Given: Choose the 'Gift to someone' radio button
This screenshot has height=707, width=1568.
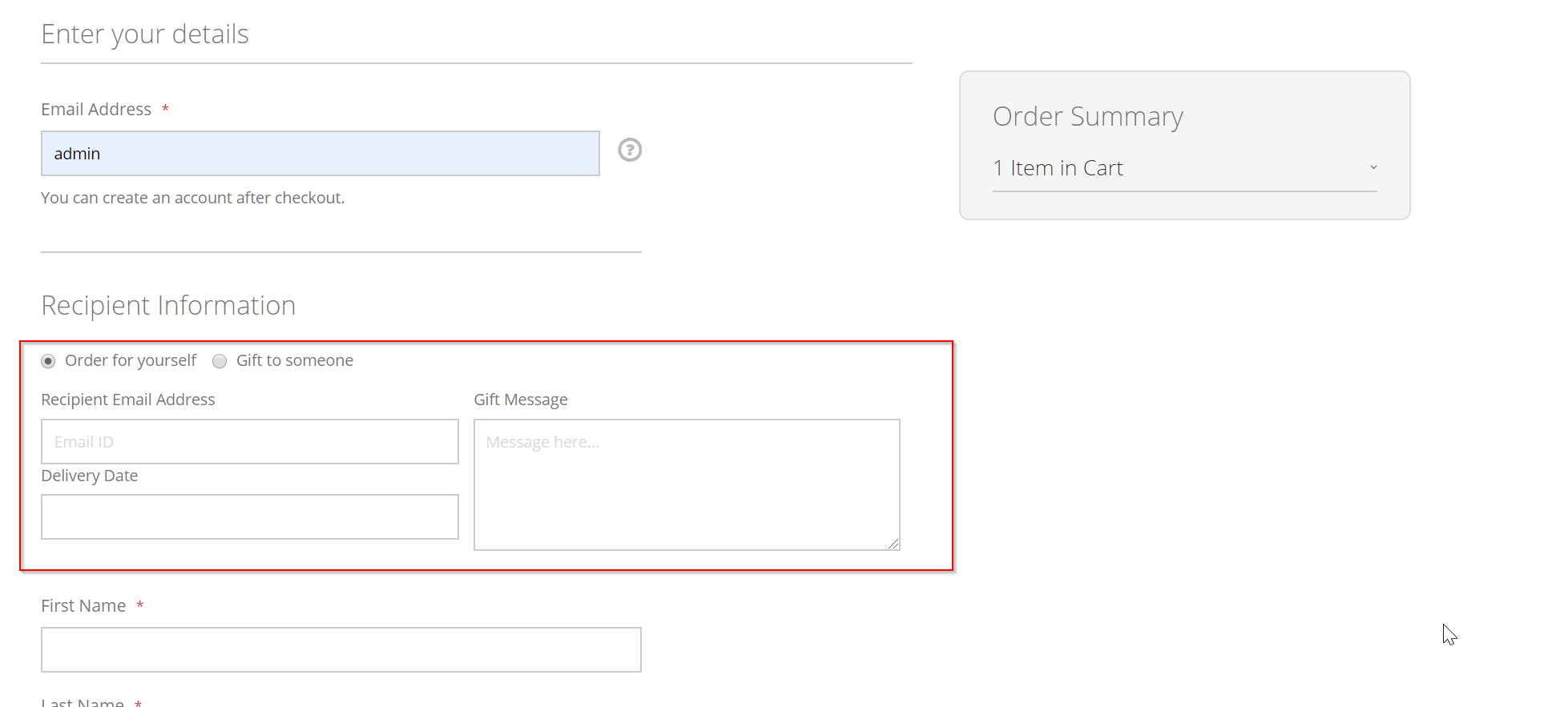Looking at the screenshot, I should 220,361.
